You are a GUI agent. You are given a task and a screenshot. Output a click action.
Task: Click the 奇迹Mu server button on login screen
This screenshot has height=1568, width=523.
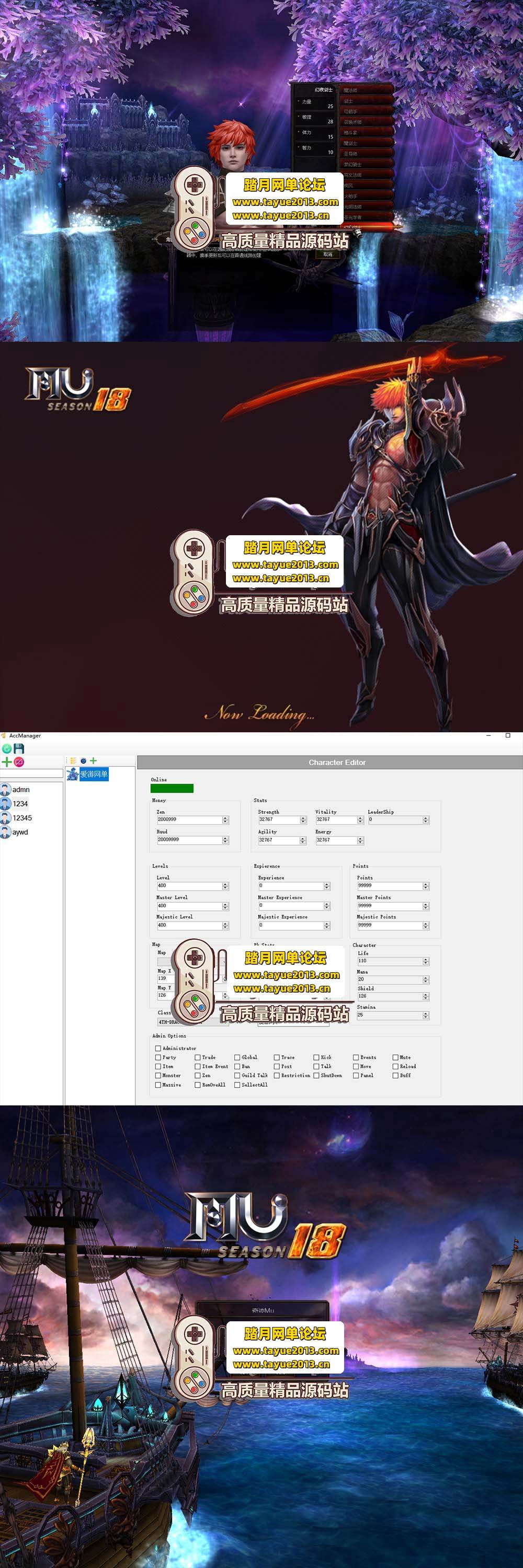pos(263,1310)
